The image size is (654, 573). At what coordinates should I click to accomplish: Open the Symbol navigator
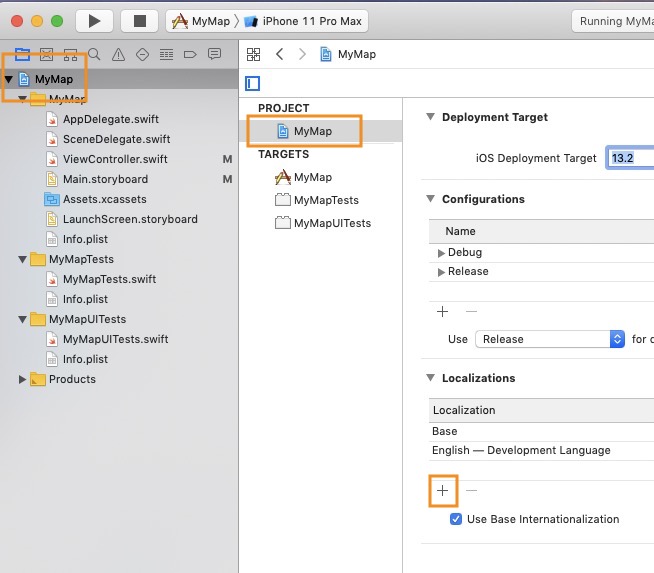pos(70,54)
